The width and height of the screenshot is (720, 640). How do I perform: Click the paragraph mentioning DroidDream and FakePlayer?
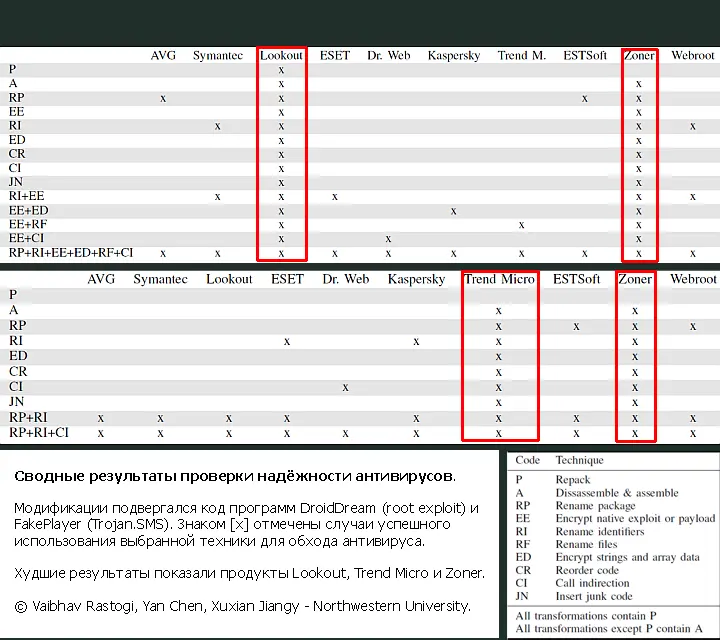tap(246, 525)
